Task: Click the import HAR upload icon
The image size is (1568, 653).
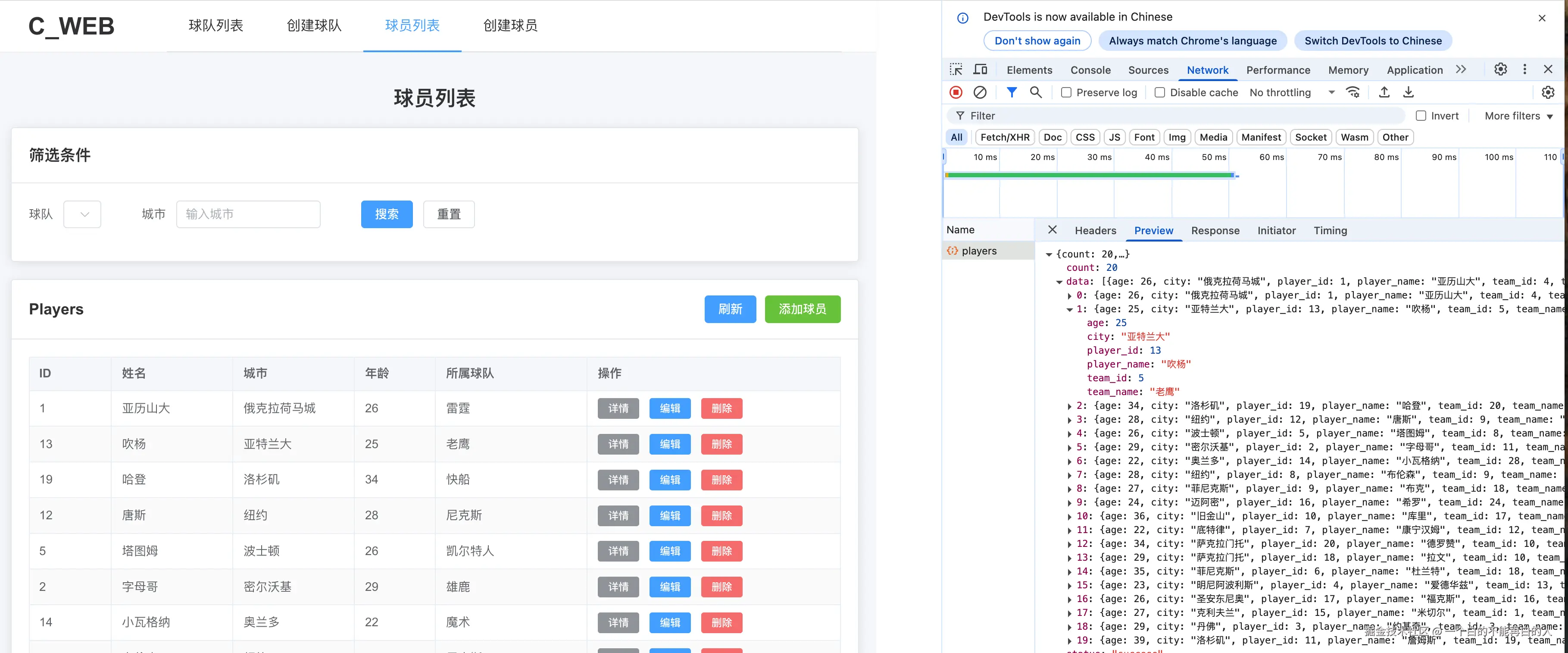Action: [1384, 92]
